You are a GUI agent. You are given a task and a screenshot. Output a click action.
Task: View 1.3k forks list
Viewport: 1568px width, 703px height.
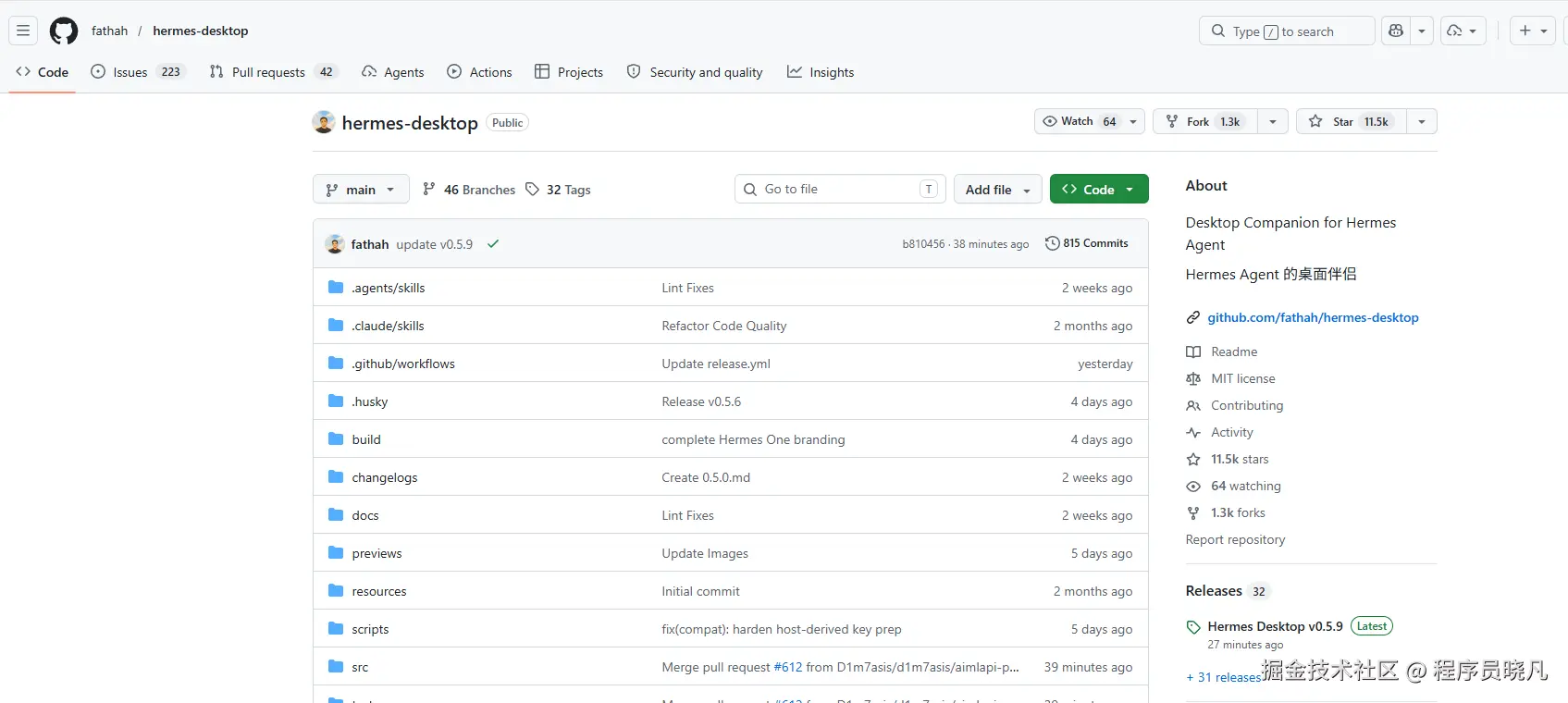pyautogui.click(x=1238, y=512)
